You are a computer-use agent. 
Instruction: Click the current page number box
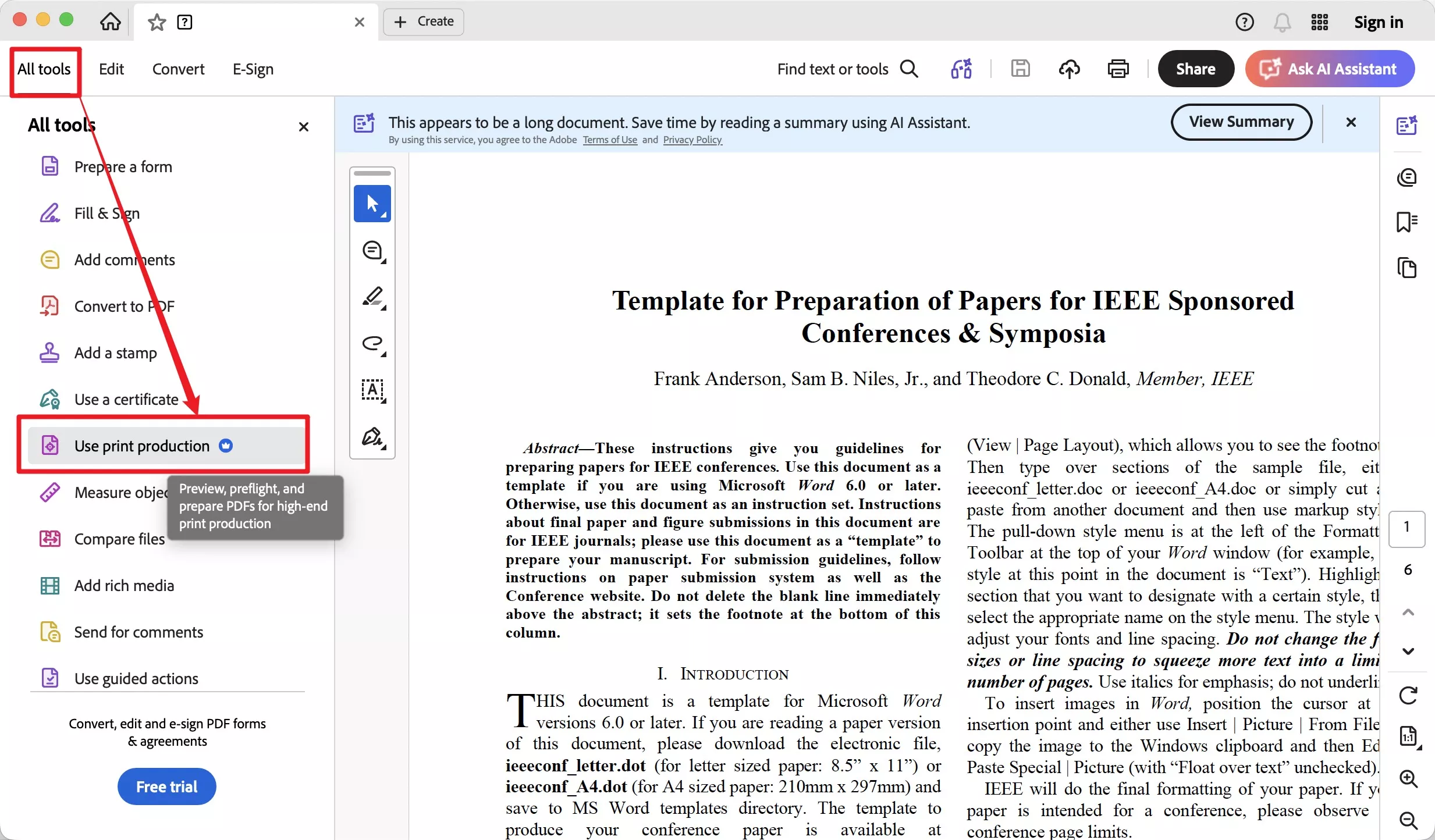(1406, 529)
